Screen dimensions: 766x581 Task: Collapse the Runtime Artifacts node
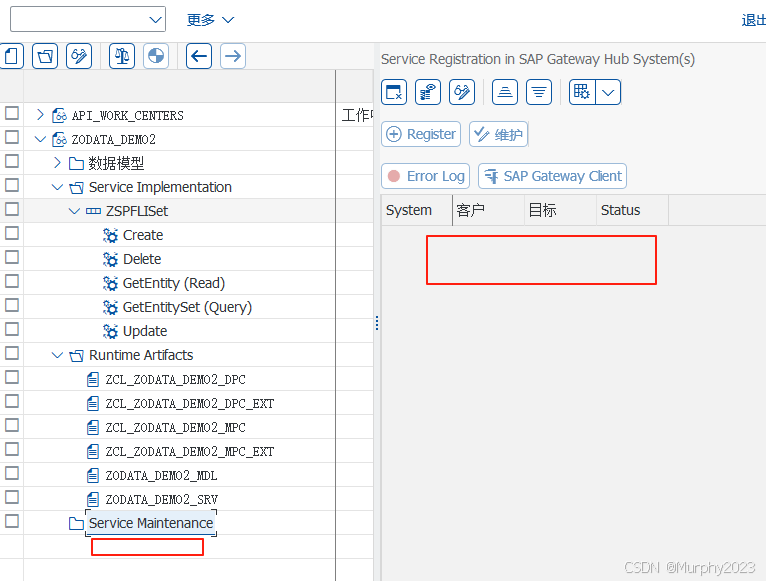click(58, 355)
